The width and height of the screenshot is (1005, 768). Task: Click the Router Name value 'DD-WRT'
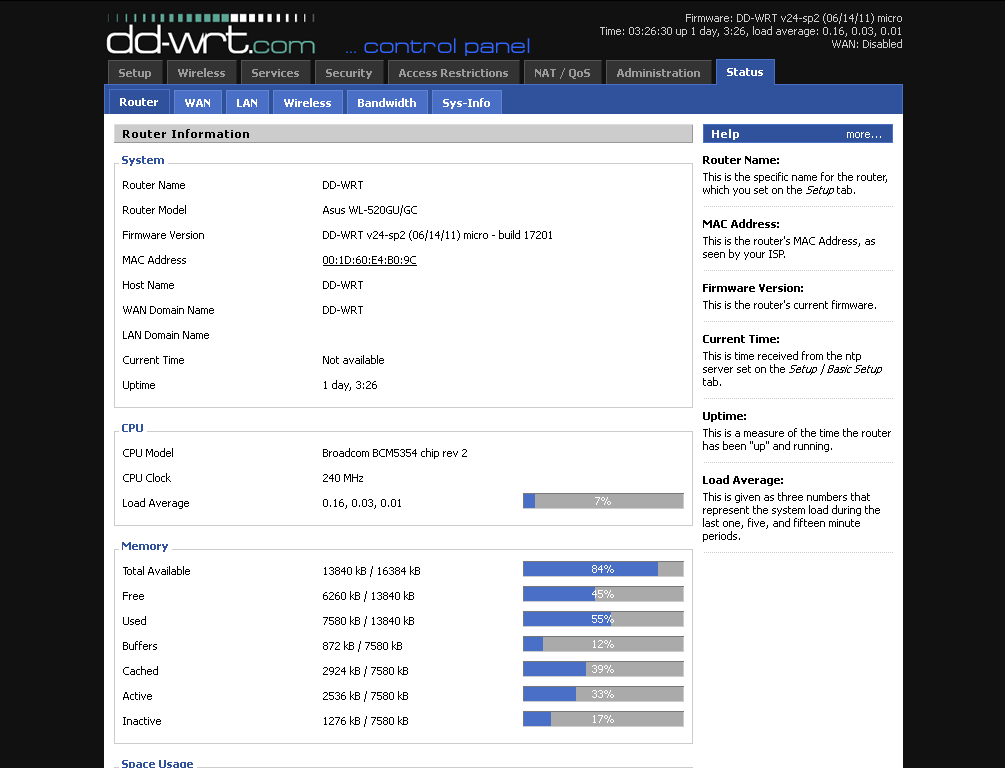click(342, 185)
